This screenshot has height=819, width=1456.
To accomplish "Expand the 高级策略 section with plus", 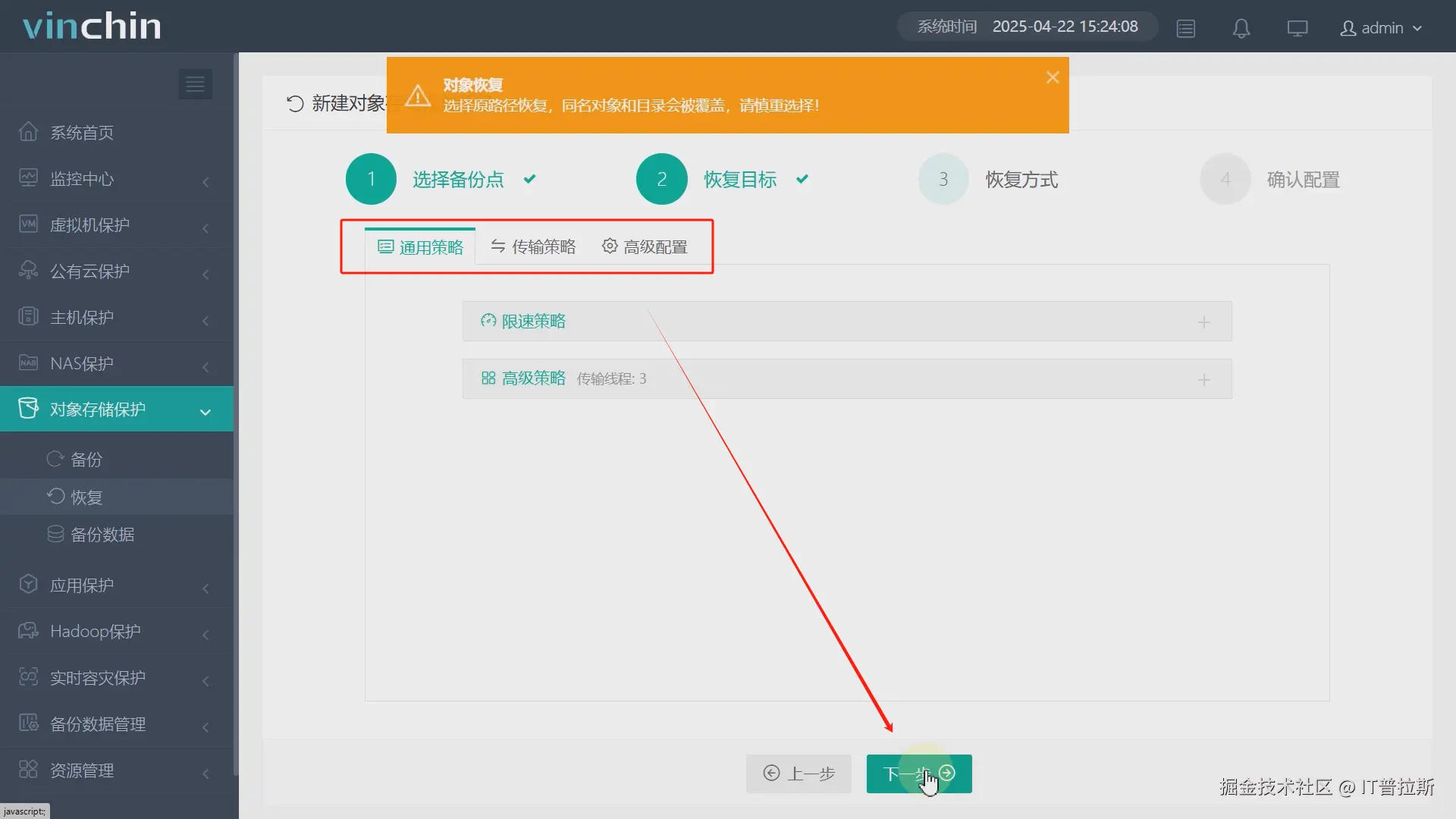I will [1203, 380].
